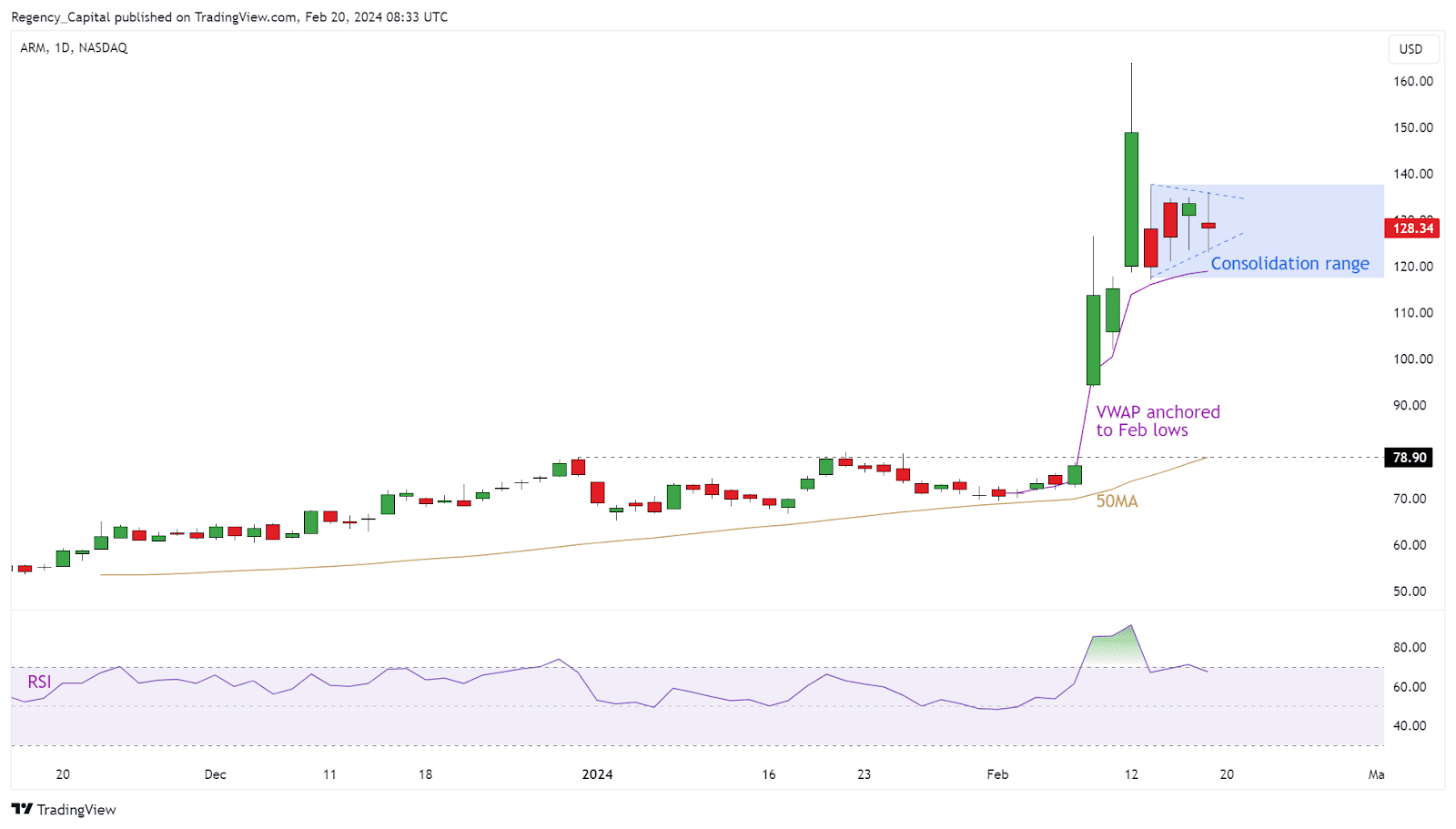Click the 78.90 price level label
The height and width of the screenshot is (829, 1456).
tap(1409, 458)
